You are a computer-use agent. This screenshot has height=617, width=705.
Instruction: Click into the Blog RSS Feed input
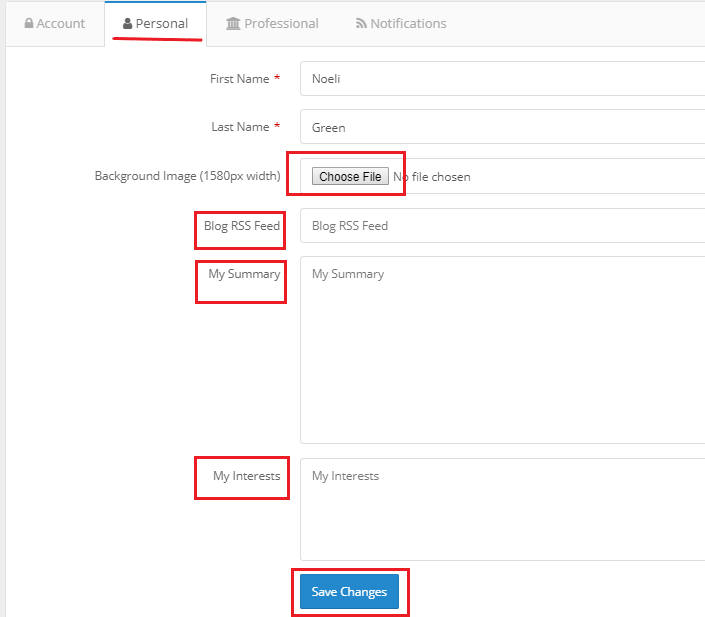coord(502,226)
